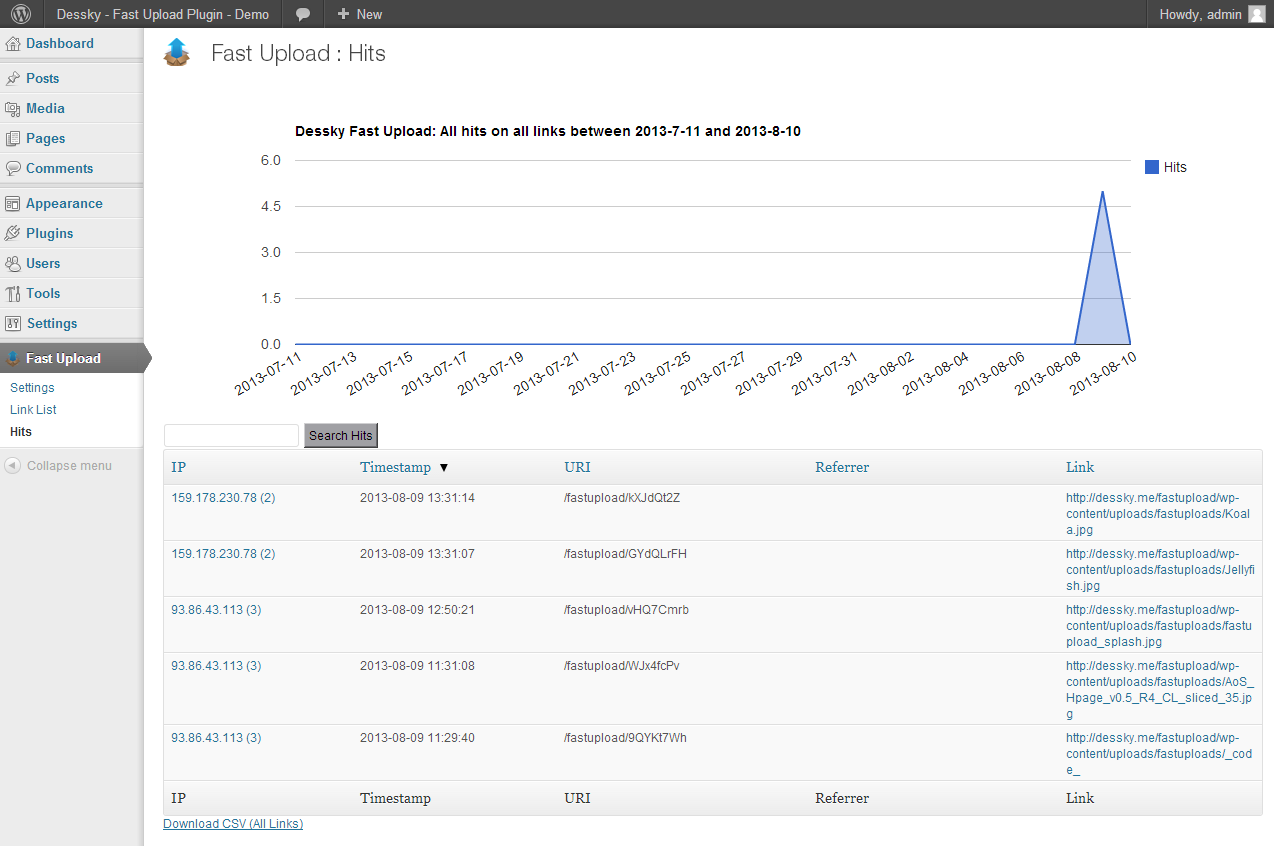The width and height of the screenshot is (1274, 846).
Task: Open the comments bubble icon in admin bar
Action: (x=302, y=14)
